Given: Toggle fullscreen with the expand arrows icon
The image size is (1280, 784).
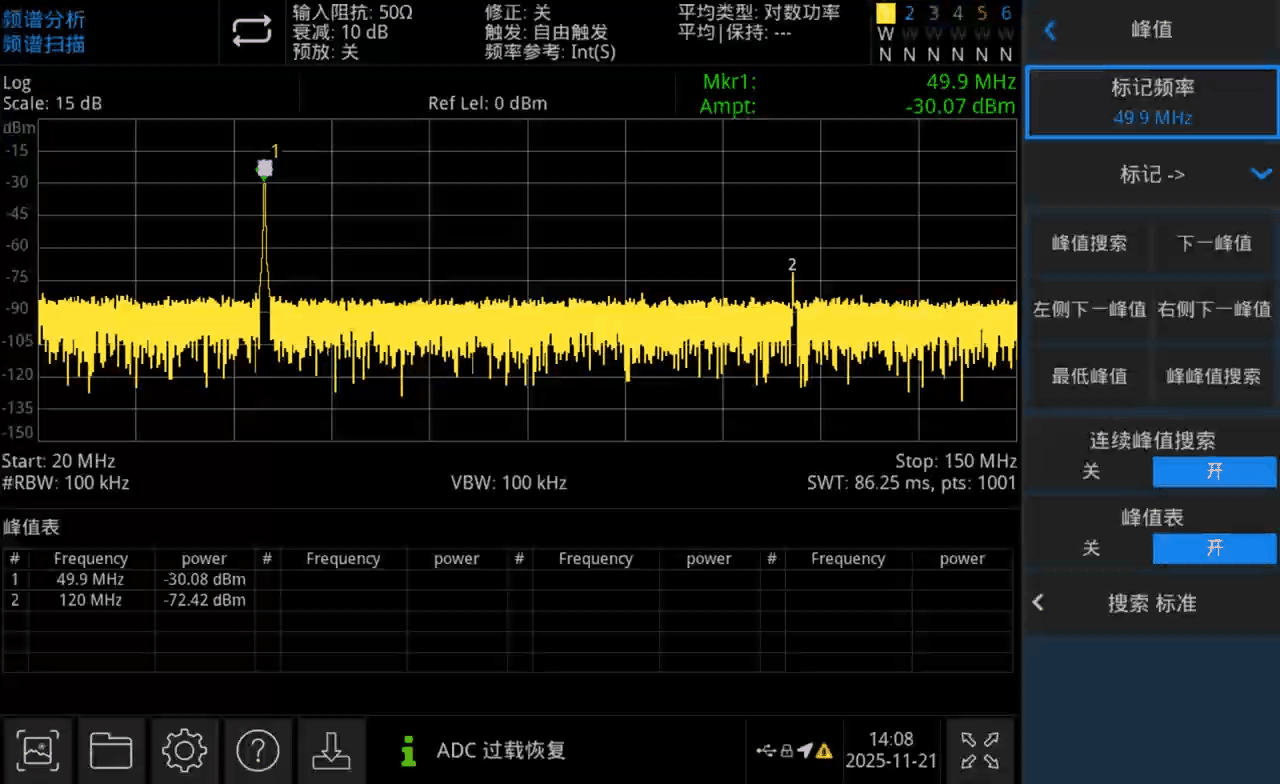Looking at the screenshot, I should pyautogui.click(x=979, y=750).
